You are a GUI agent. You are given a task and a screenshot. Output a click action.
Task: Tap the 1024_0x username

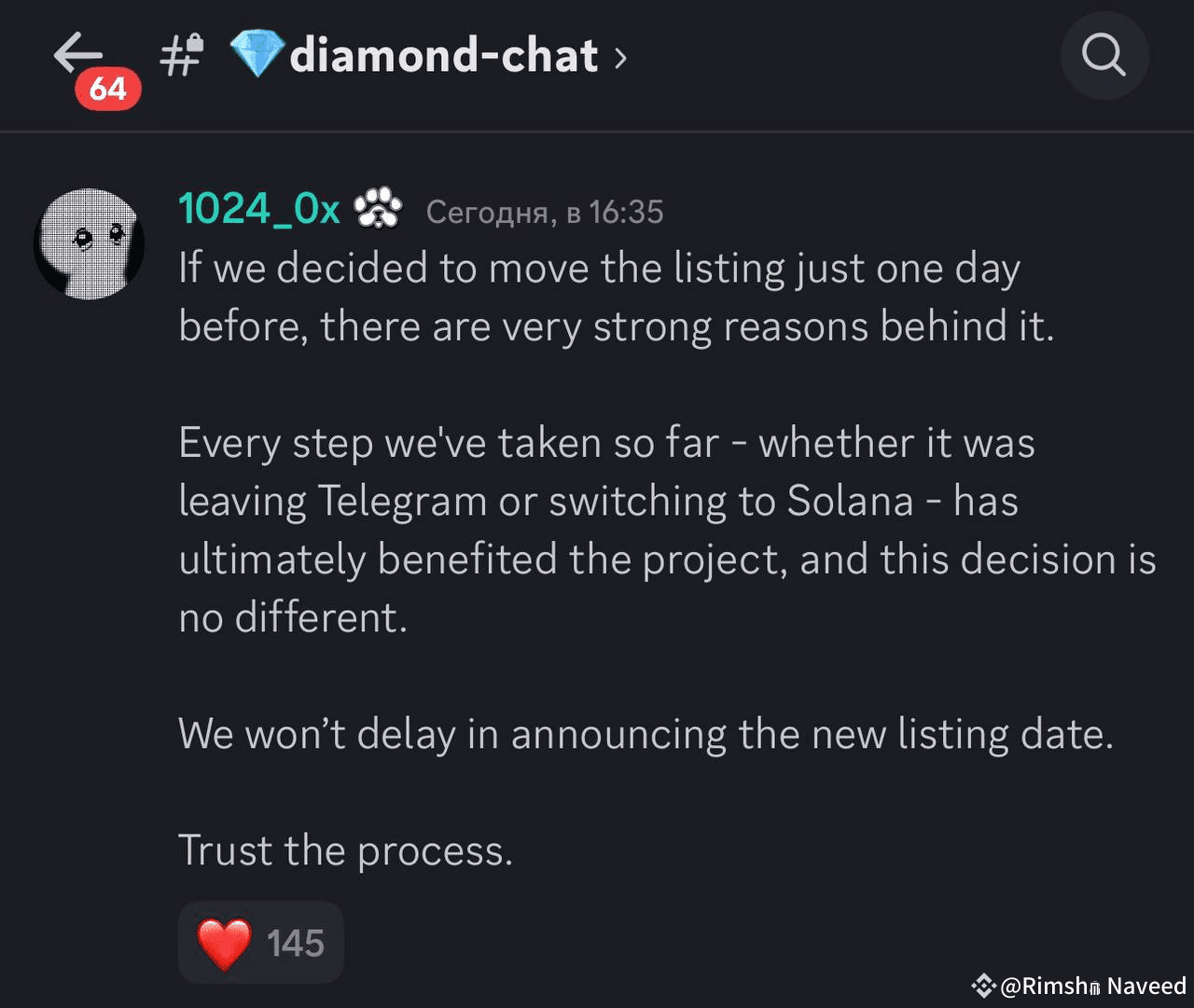(259, 209)
